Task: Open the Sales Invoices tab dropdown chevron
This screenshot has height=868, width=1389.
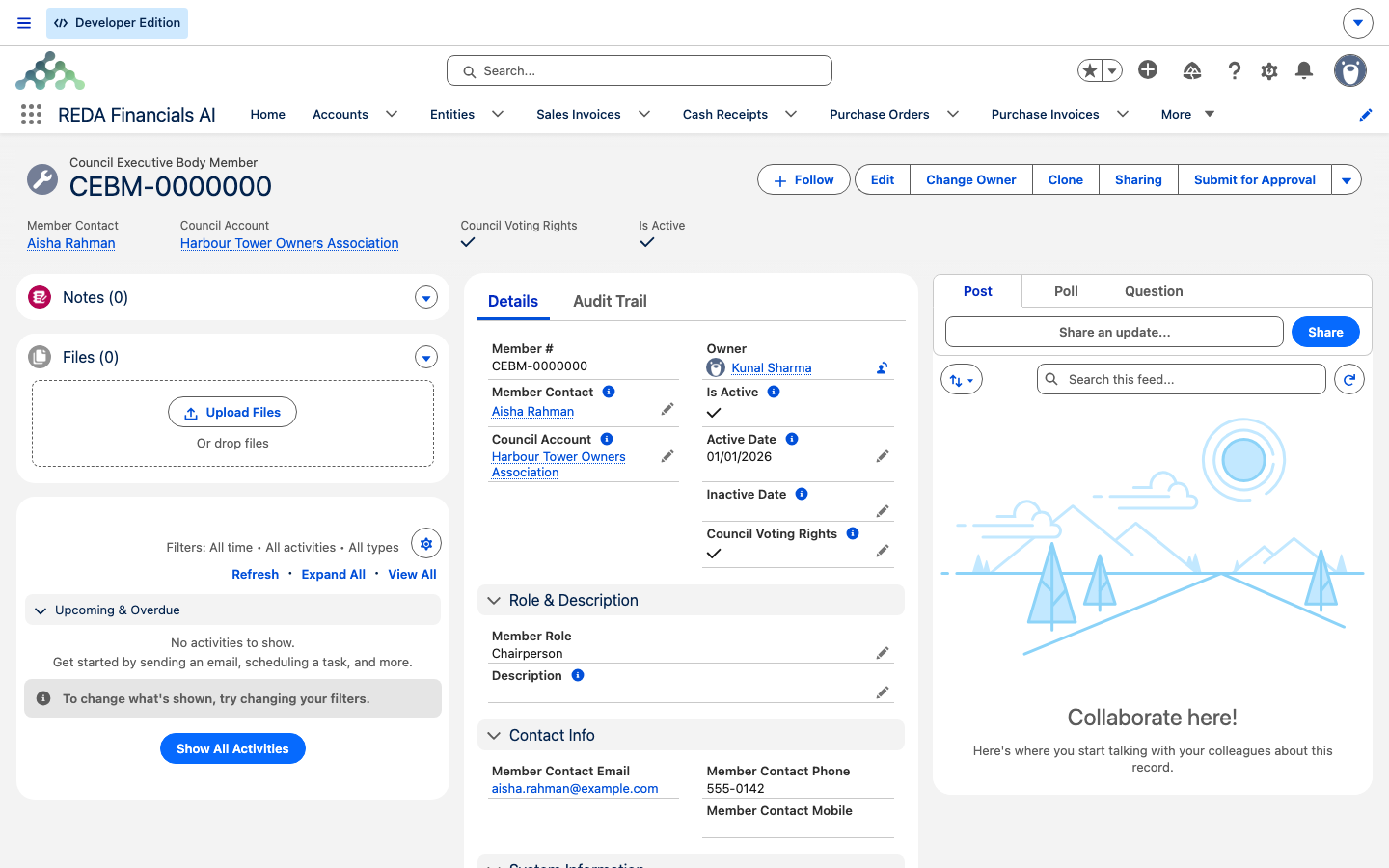Action: point(644,114)
